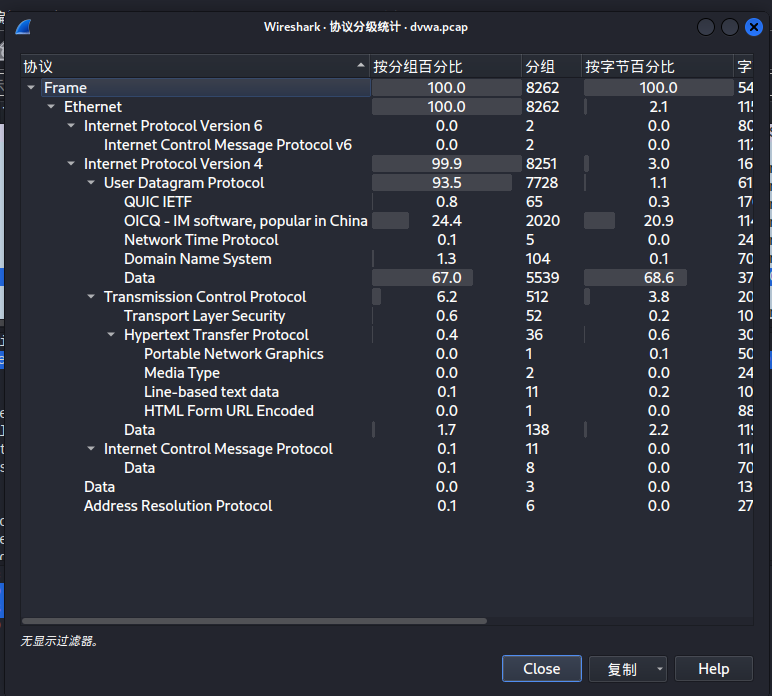Collapse the Frame tree node
Image resolution: width=772 pixels, height=696 pixels.
tap(31, 88)
